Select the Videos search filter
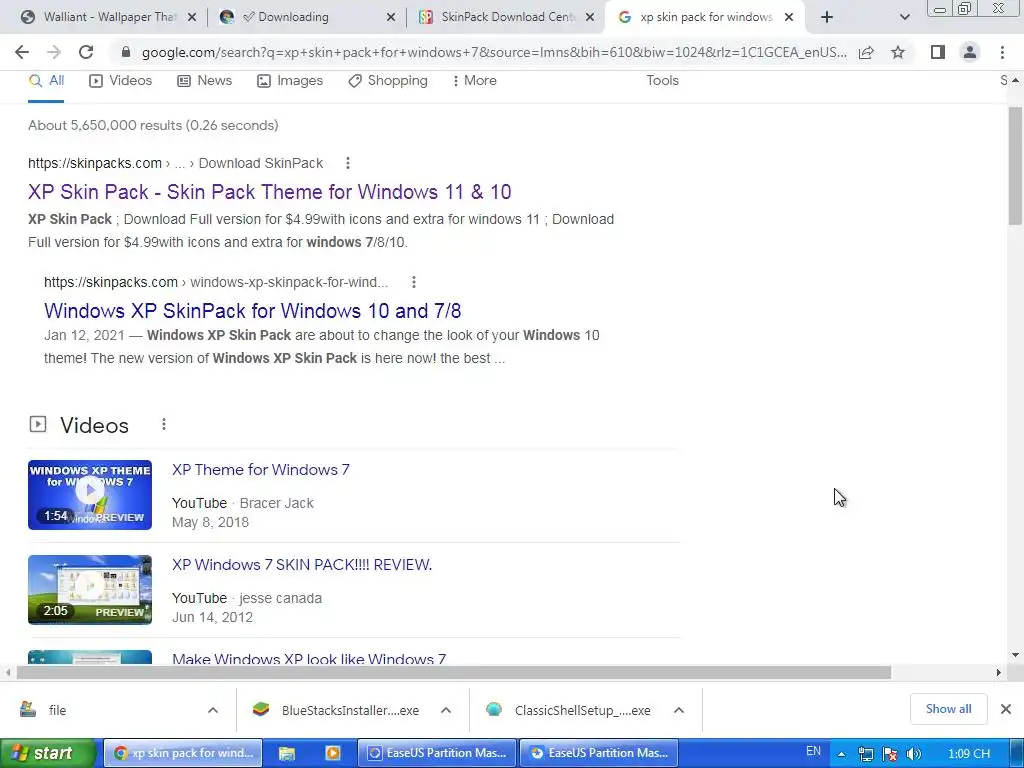Screen dimensions: 1024x768 pos(121,81)
